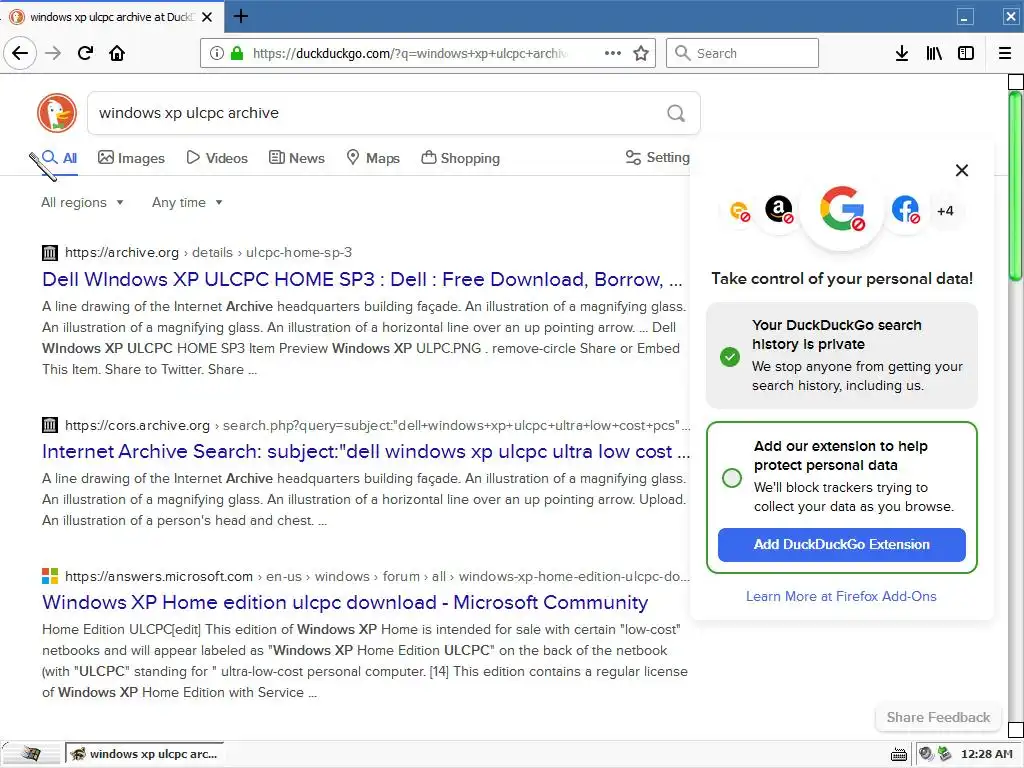
Task: Submit search with the magnifier icon
Action: pyautogui.click(x=676, y=113)
